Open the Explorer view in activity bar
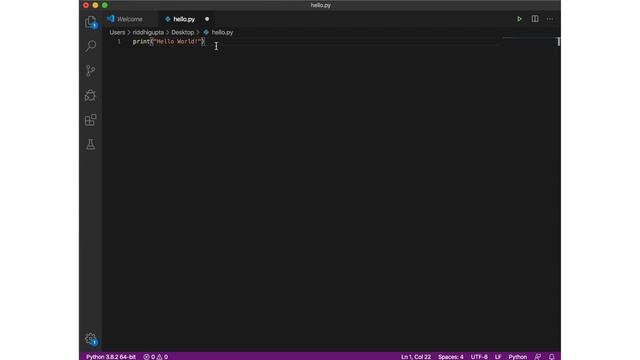640x360 pixels. click(91, 22)
